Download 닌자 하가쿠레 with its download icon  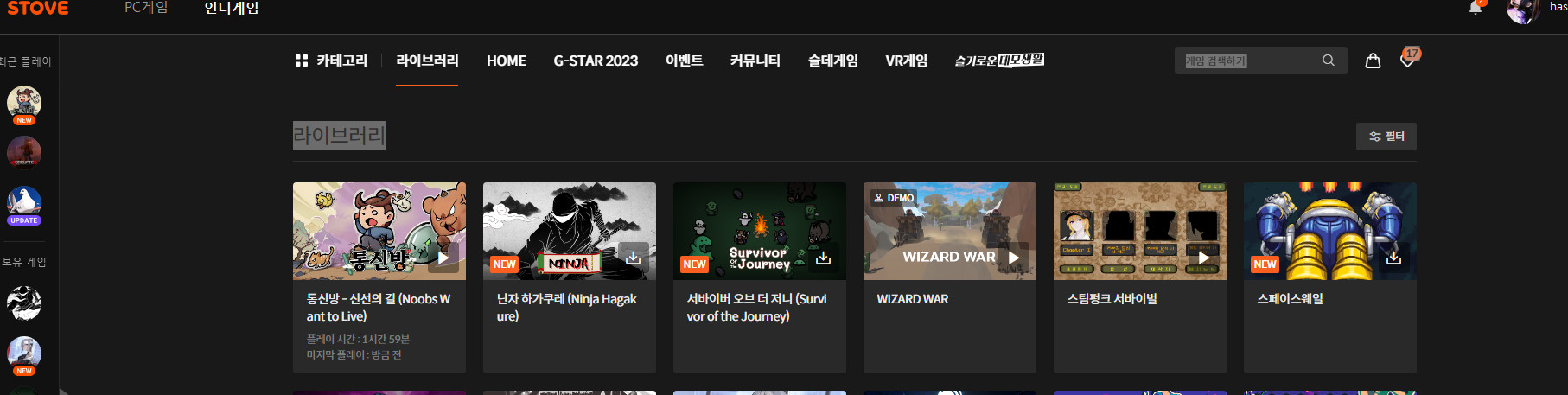click(634, 257)
